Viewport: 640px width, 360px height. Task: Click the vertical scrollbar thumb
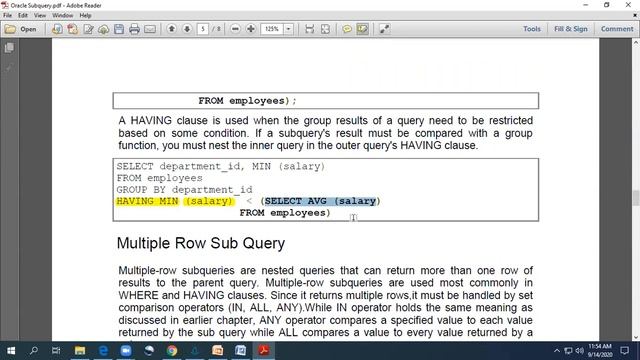coord(636,198)
